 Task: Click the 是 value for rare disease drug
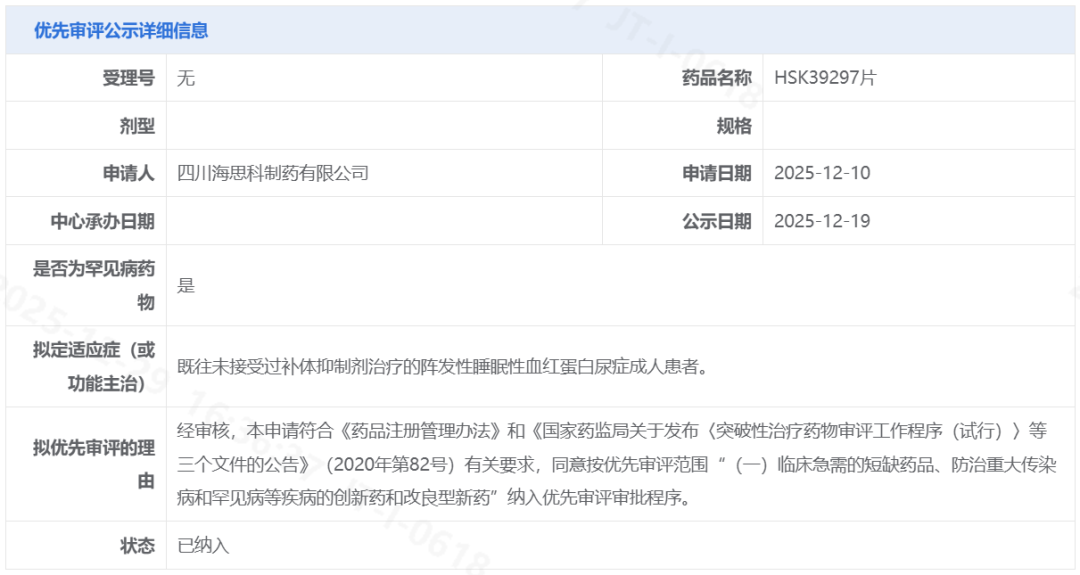[x=186, y=285]
